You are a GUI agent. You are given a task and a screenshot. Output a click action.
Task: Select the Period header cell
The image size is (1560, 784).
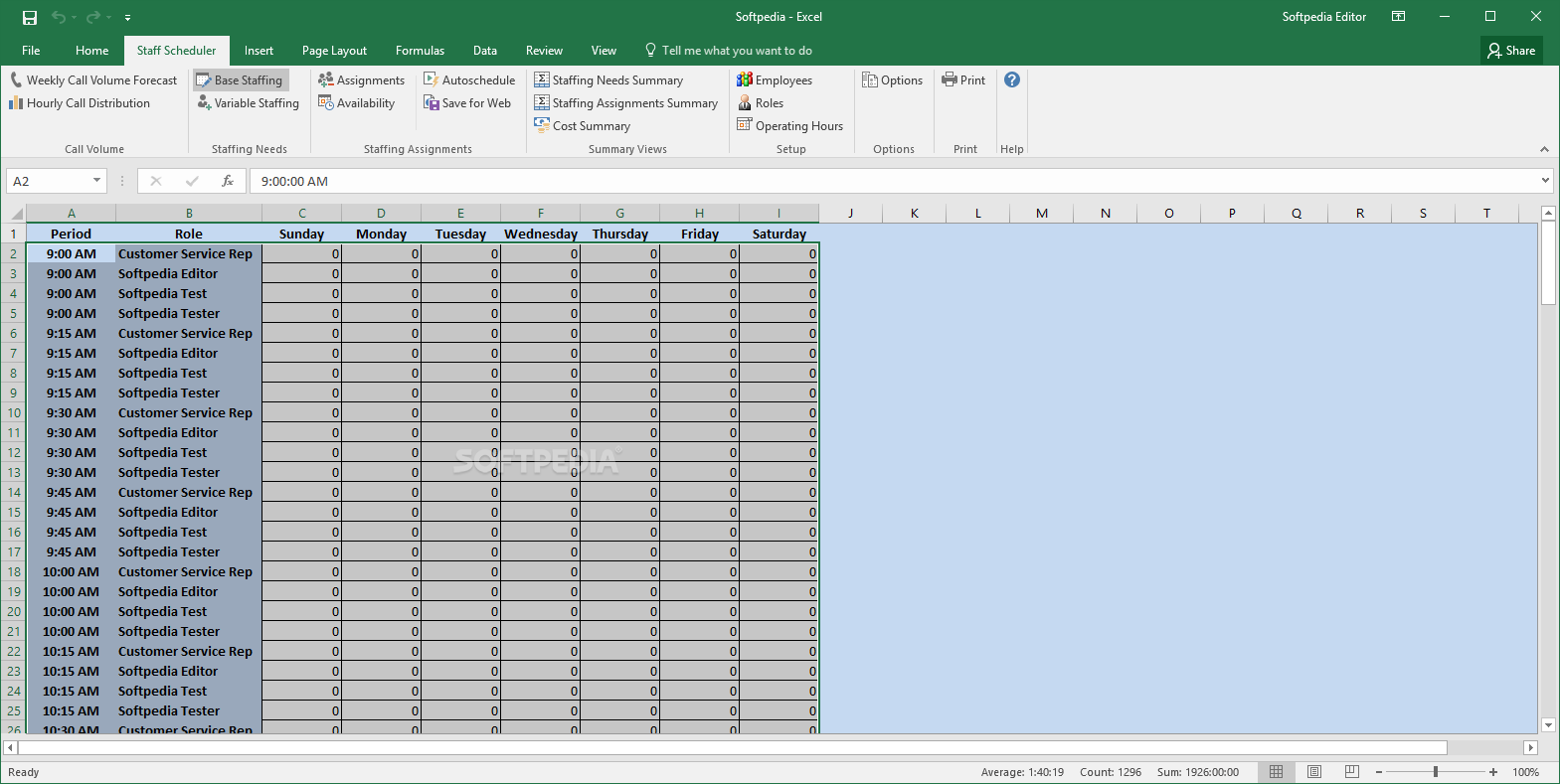tap(72, 234)
